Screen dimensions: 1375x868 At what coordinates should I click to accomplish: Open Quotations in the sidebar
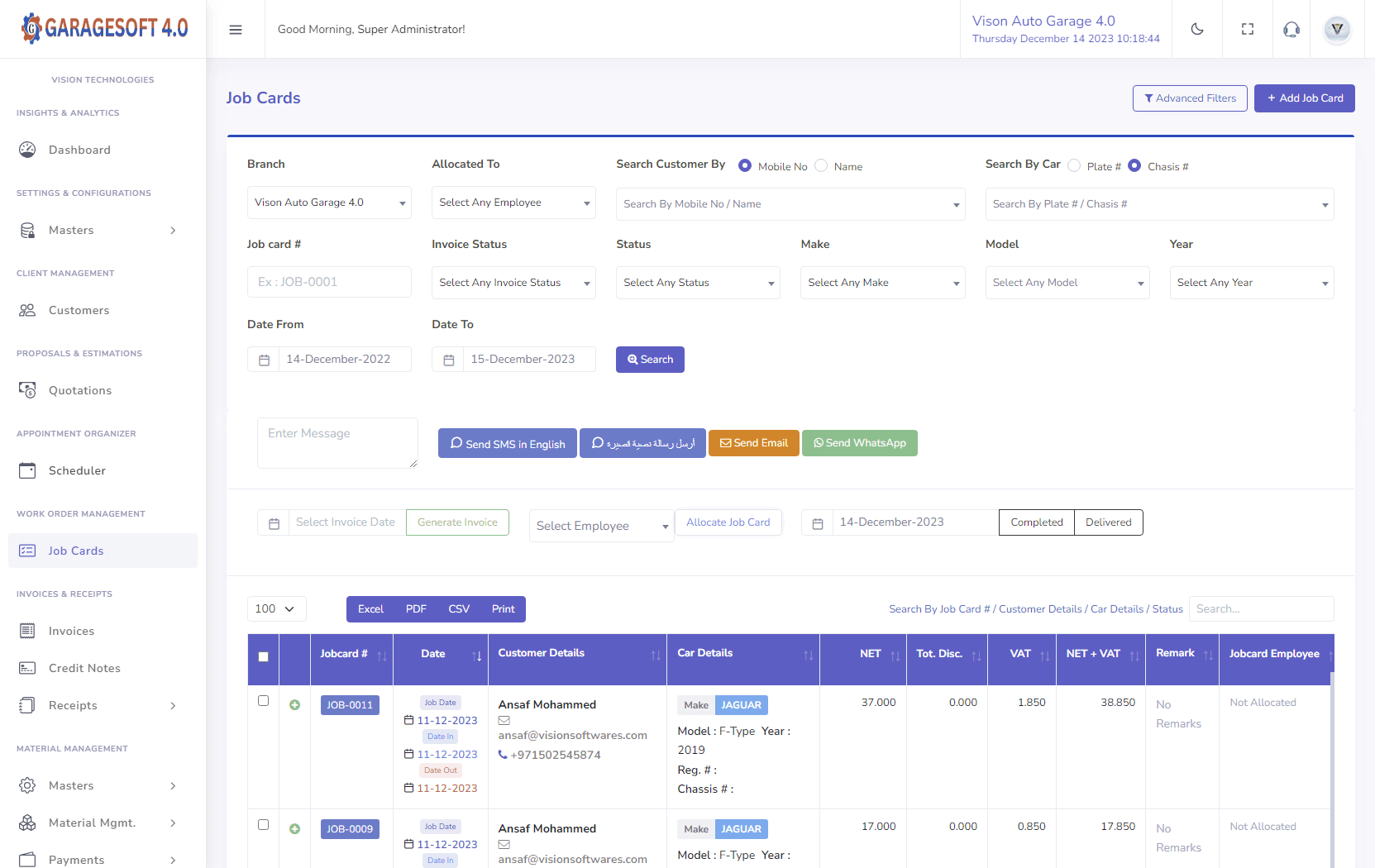coord(79,390)
